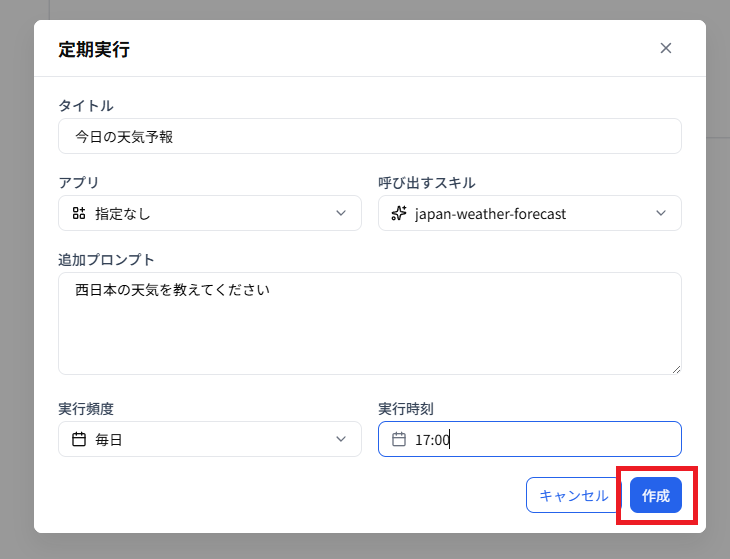
Task: Click into the 追加プロンプト text area
Action: click(x=370, y=323)
